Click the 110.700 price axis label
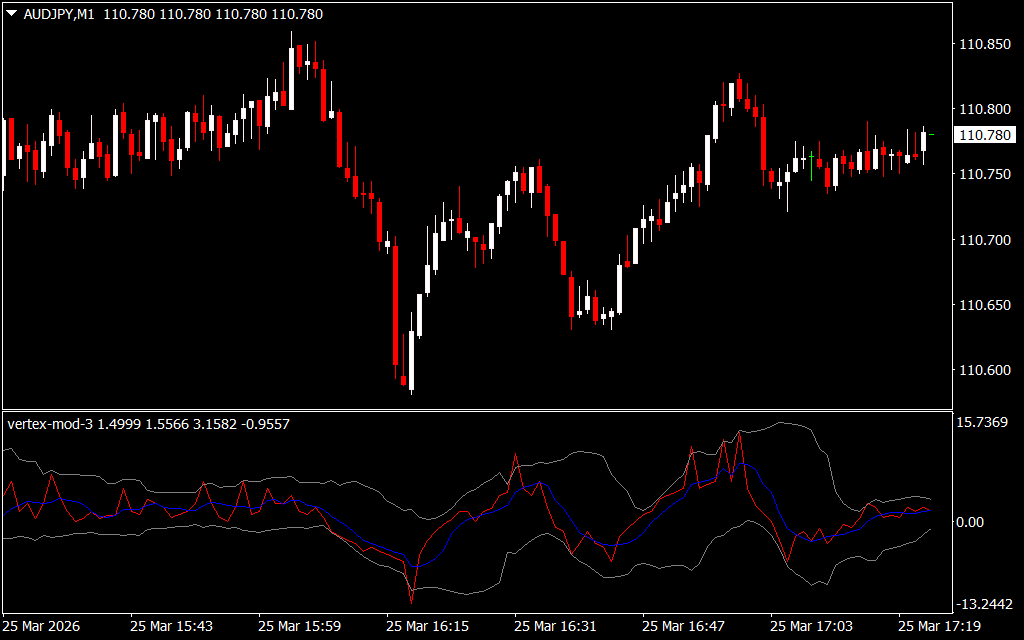 click(x=984, y=240)
